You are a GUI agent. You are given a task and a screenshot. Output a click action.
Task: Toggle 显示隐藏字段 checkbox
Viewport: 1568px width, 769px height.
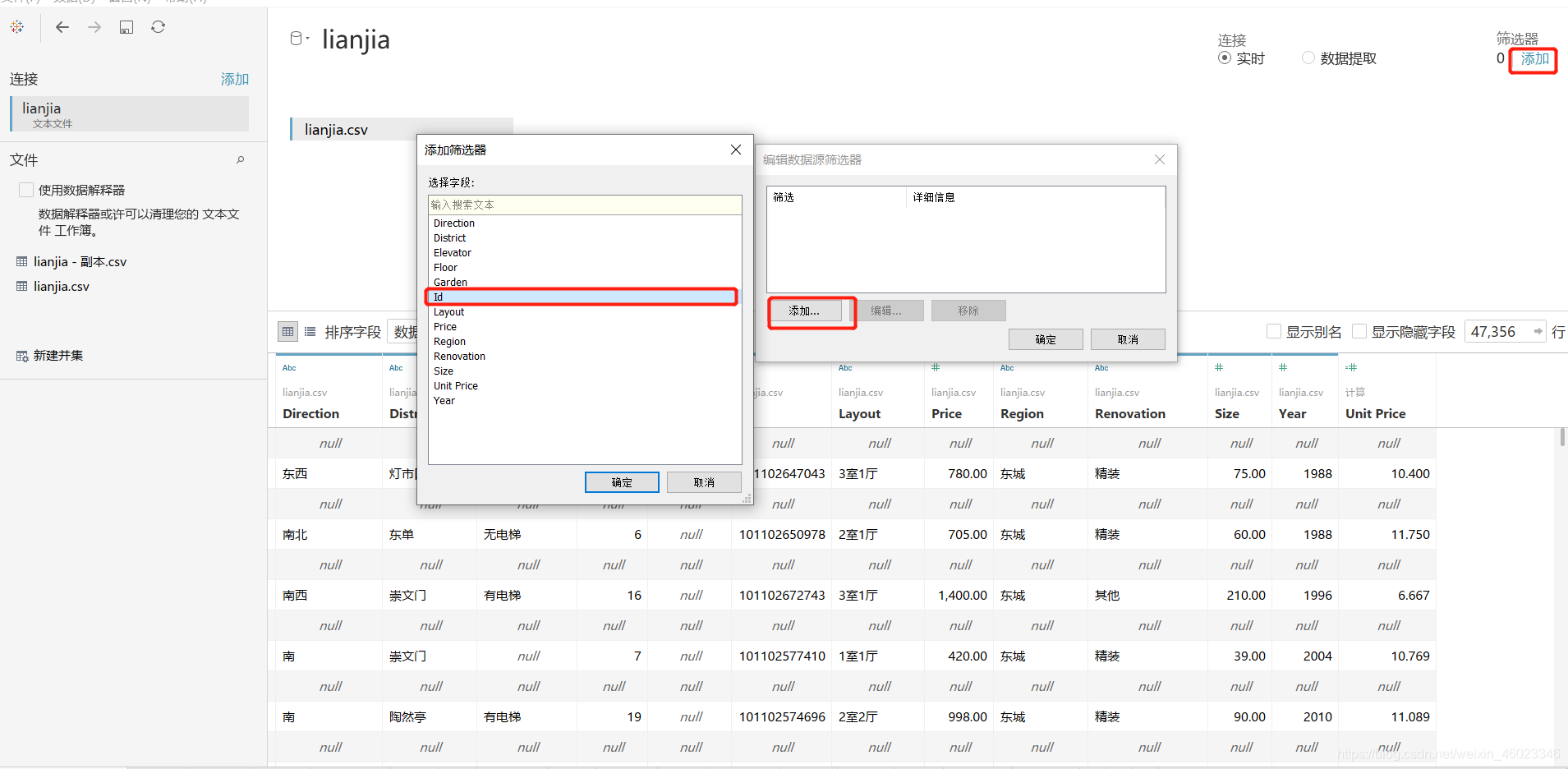coord(1359,331)
